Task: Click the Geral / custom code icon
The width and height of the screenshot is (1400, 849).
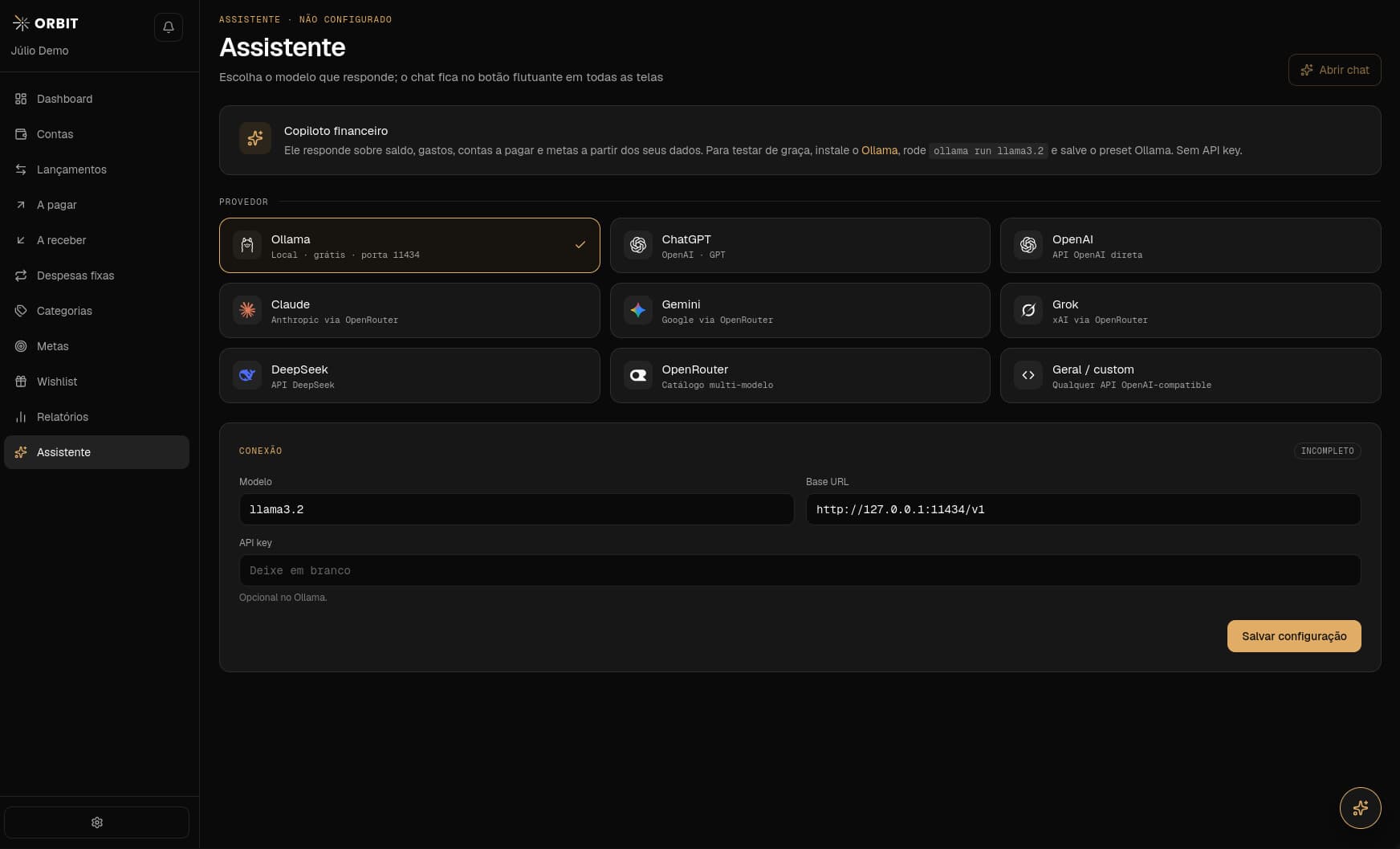Action: pos(1028,375)
